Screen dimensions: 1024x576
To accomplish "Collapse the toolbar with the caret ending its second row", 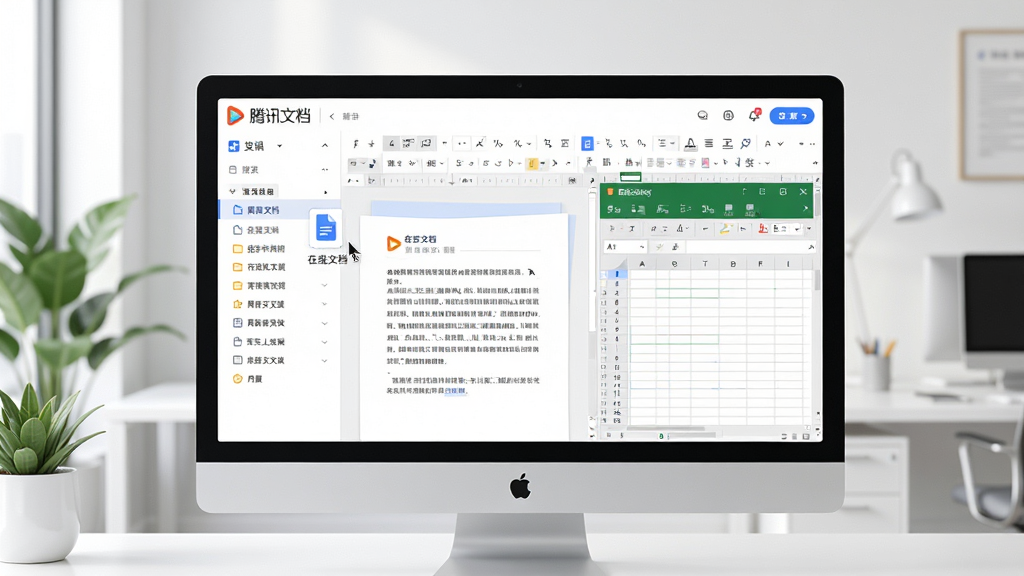I will click(x=814, y=163).
